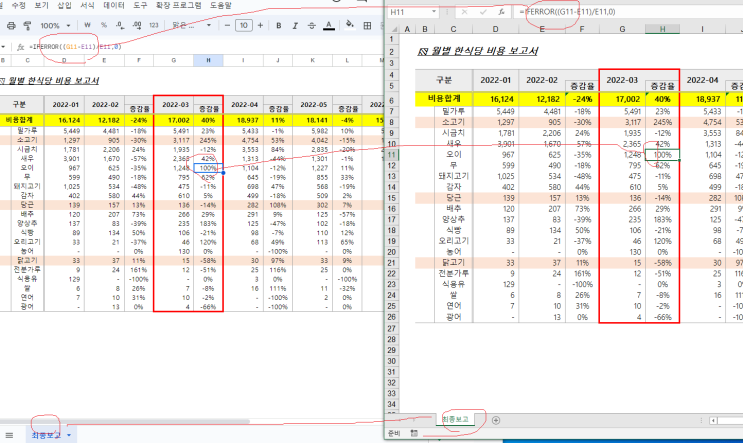Click the 2022-03 header in Google Sheets
743x443 pixels.
pyautogui.click(x=173, y=105)
